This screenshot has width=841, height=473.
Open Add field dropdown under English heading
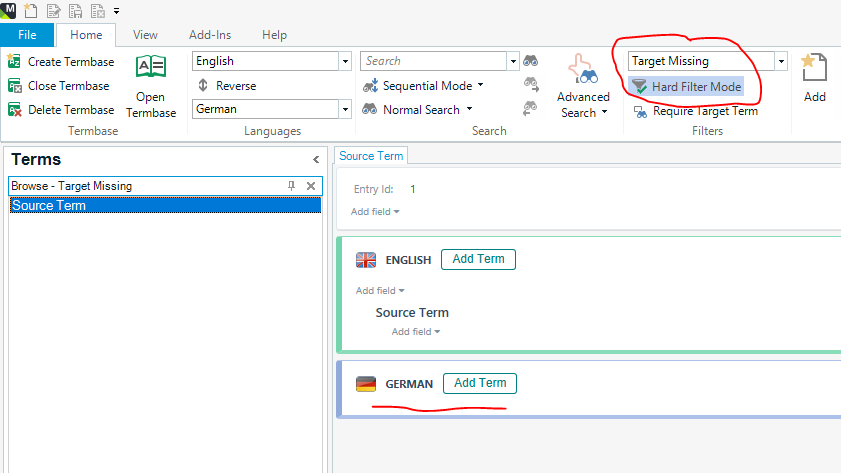click(x=380, y=291)
